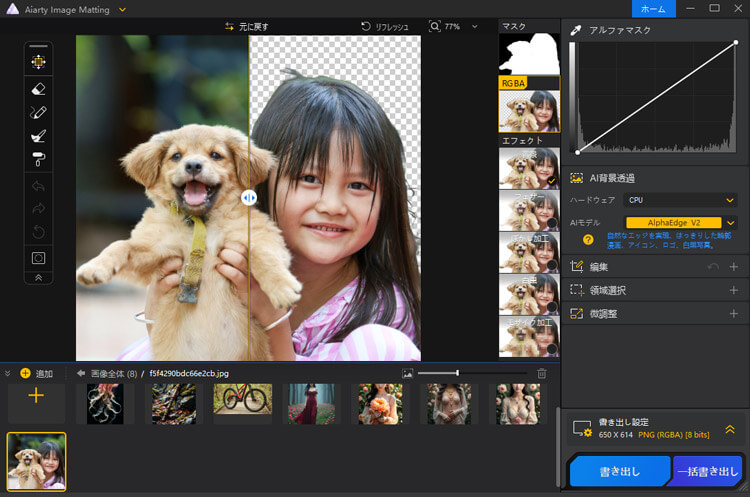Click the yellow 追加 add button

(36, 374)
